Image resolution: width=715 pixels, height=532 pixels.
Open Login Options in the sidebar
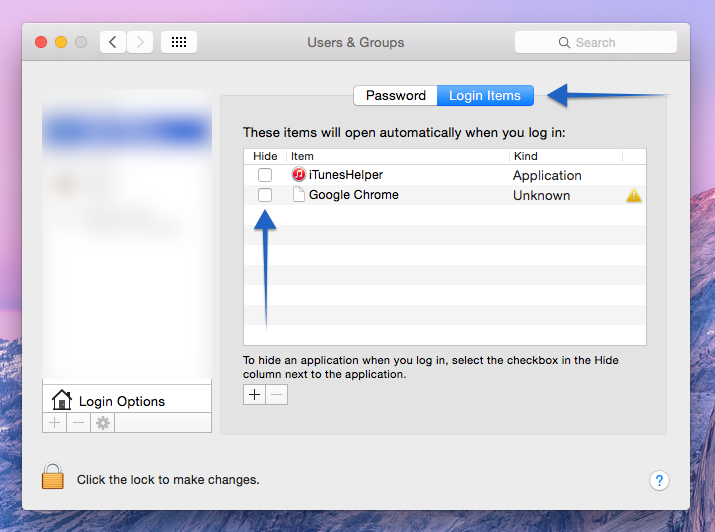[127, 401]
